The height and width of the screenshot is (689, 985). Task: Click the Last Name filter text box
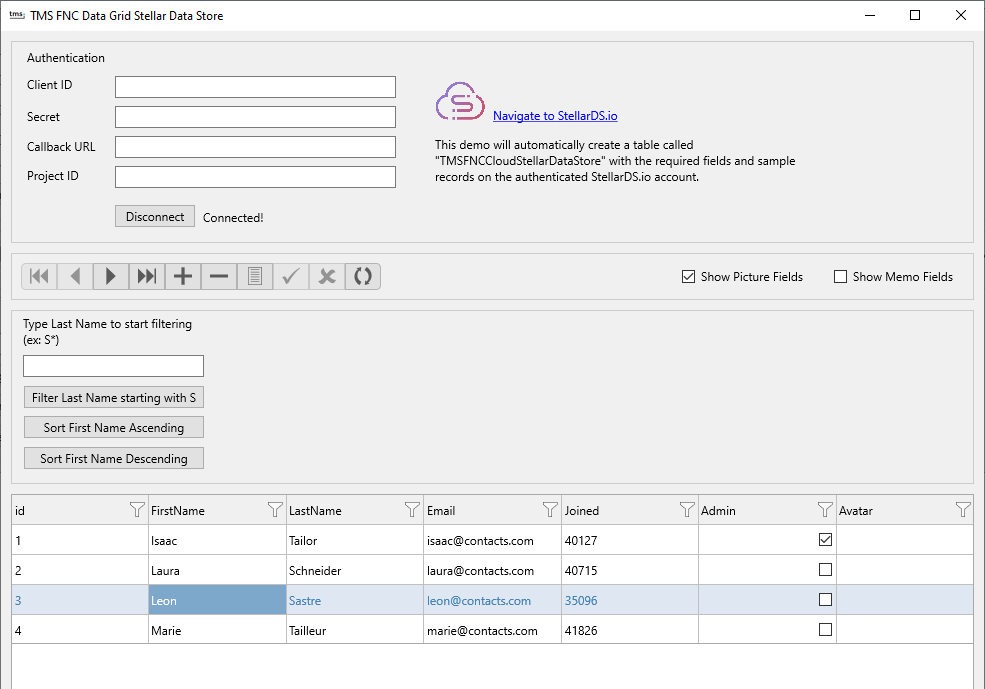pos(114,366)
